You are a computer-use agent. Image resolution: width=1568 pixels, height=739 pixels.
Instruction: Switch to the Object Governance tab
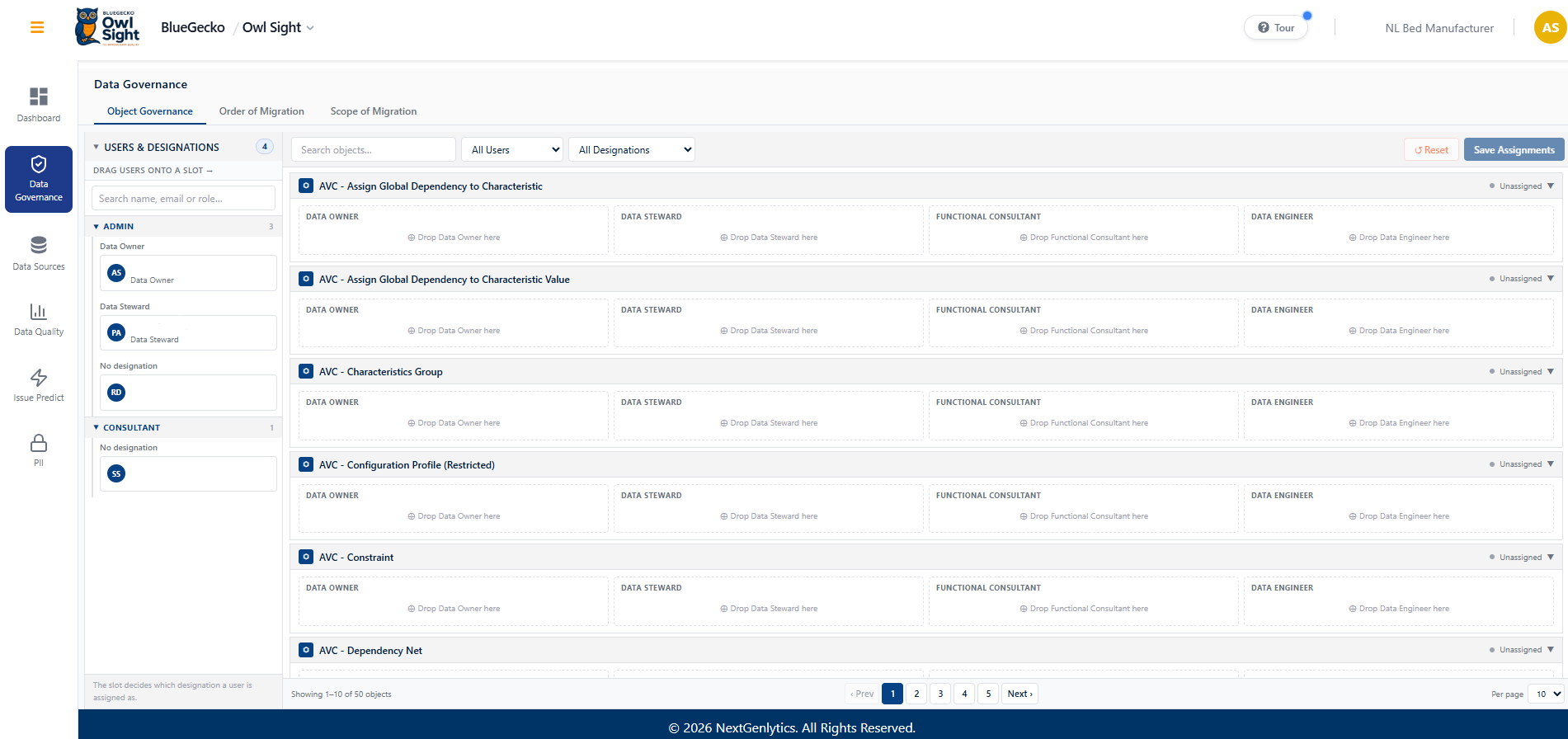(150, 111)
